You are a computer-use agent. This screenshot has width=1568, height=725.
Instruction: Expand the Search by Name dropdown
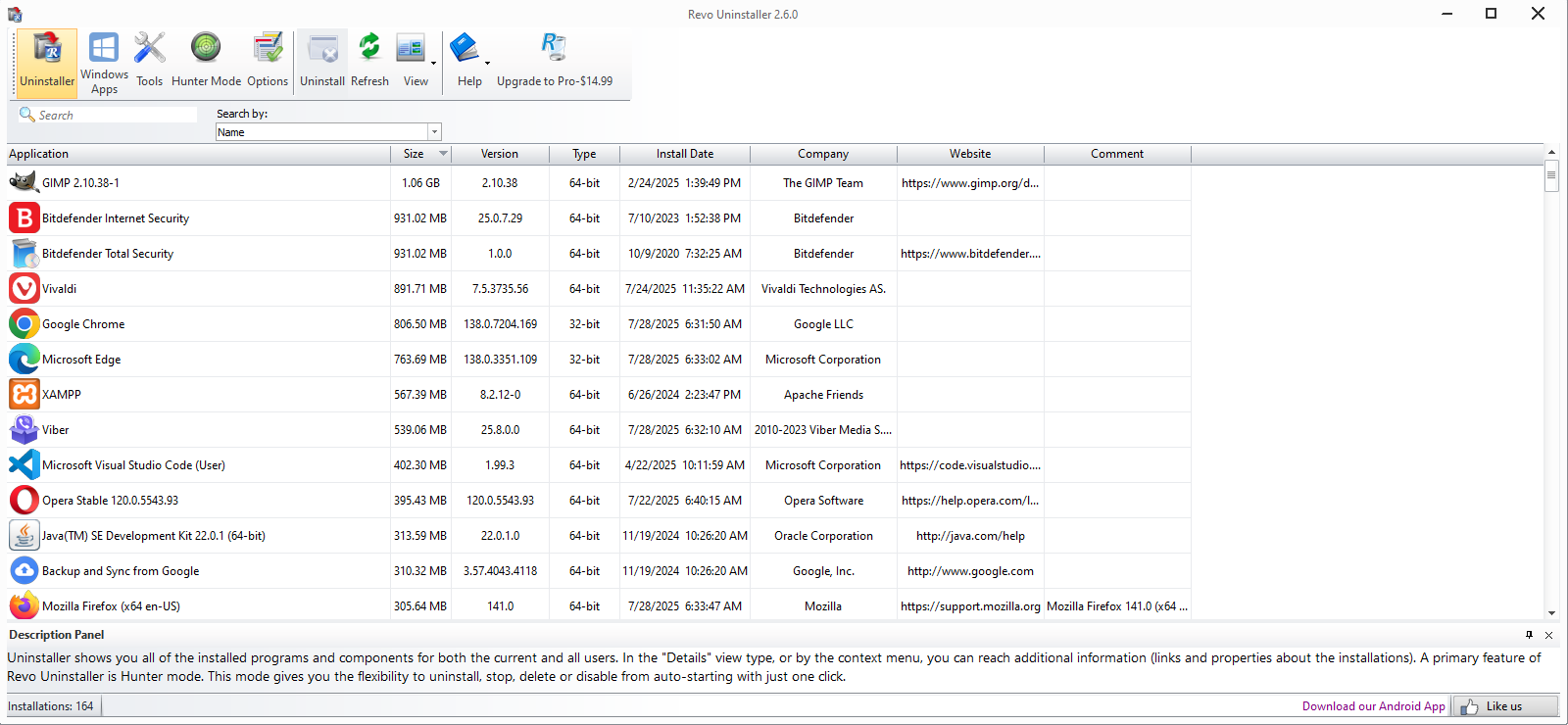434,132
